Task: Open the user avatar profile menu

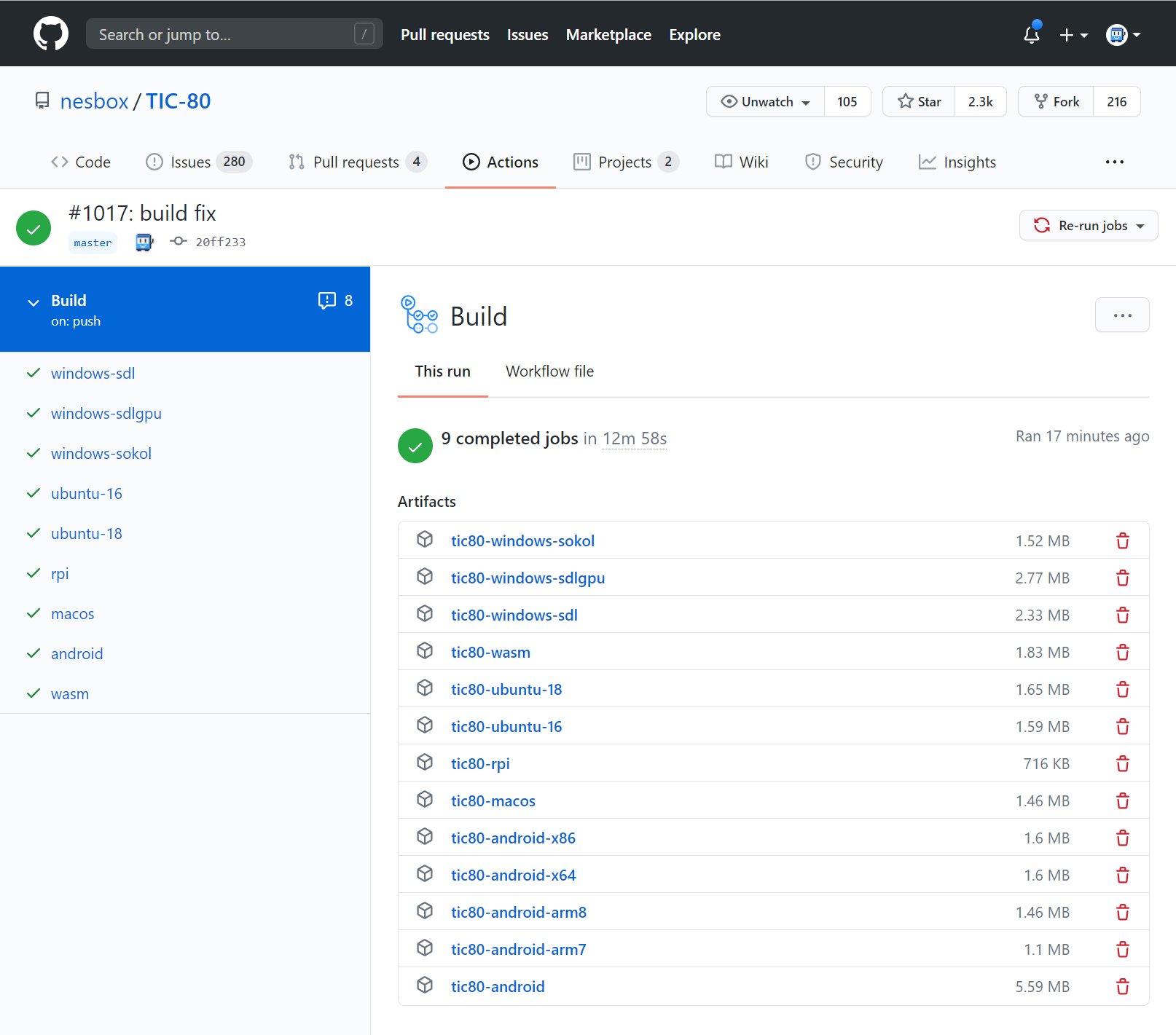Action: [x=1117, y=34]
